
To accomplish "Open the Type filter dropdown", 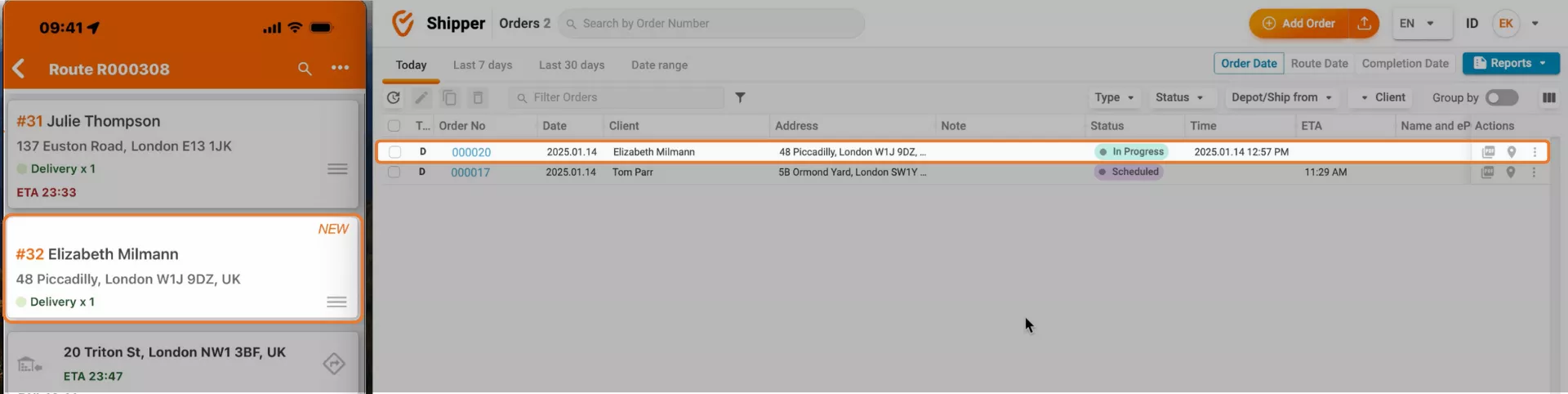I will pos(1114,97).
